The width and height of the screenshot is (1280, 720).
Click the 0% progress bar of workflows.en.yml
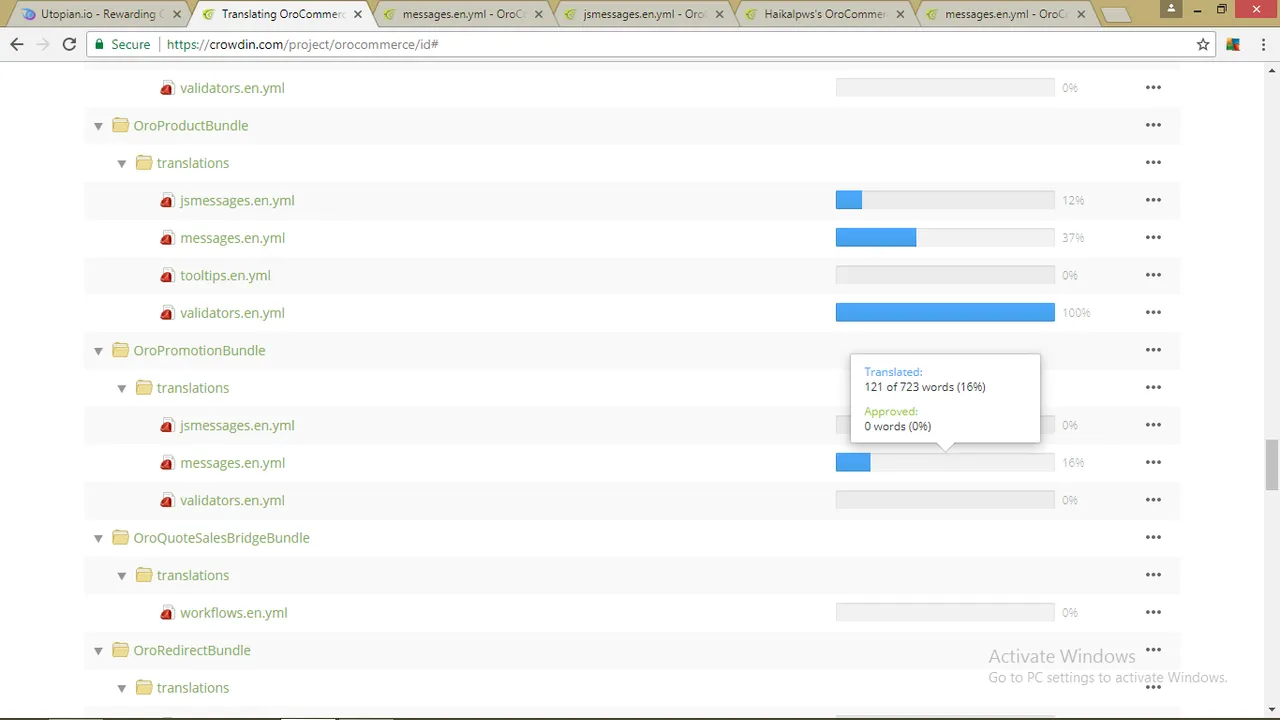point(945,613)
